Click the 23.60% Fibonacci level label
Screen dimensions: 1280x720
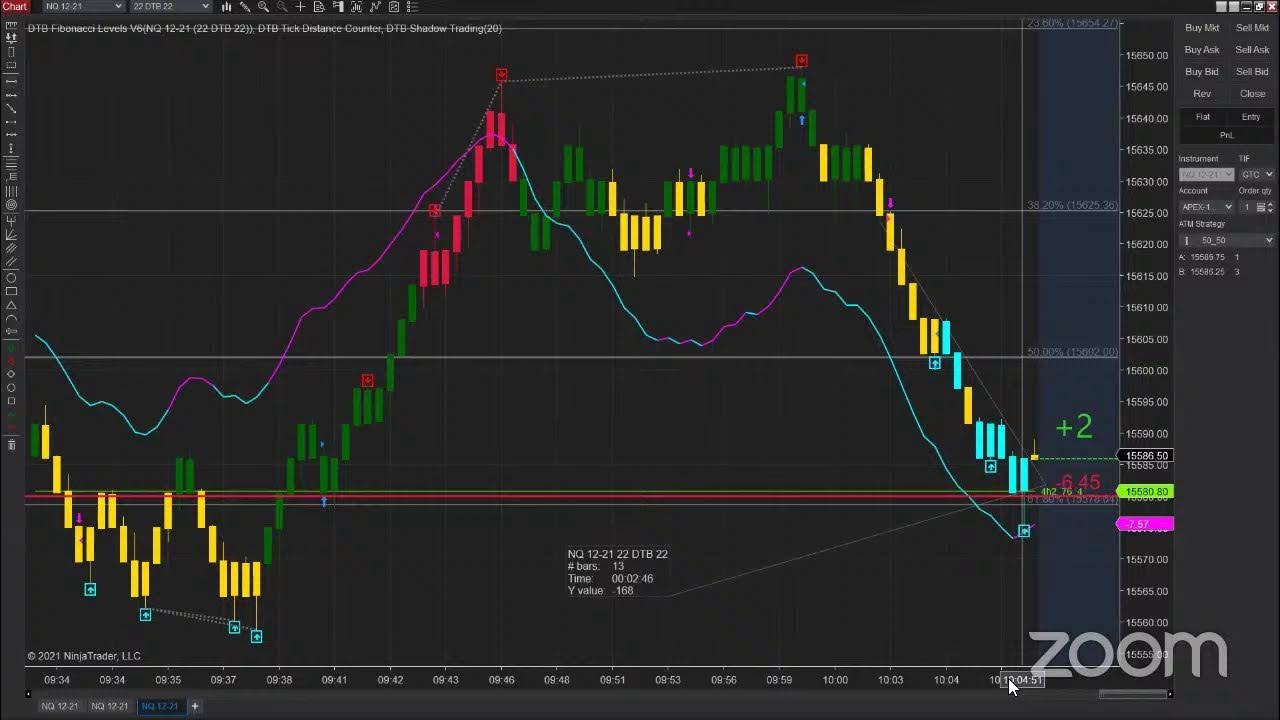coord(1072,23)
